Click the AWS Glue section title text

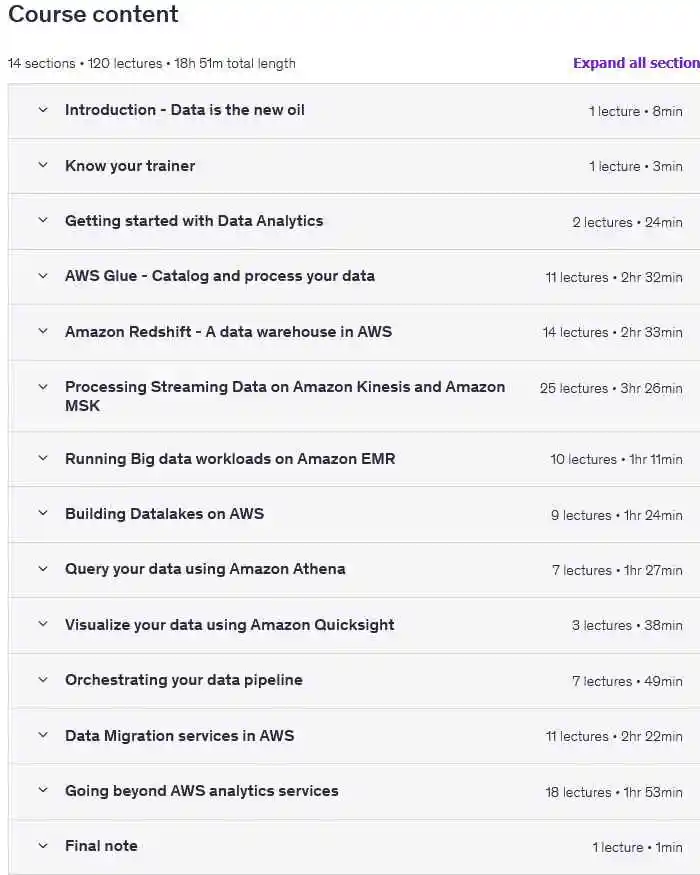tap(219, 276)
